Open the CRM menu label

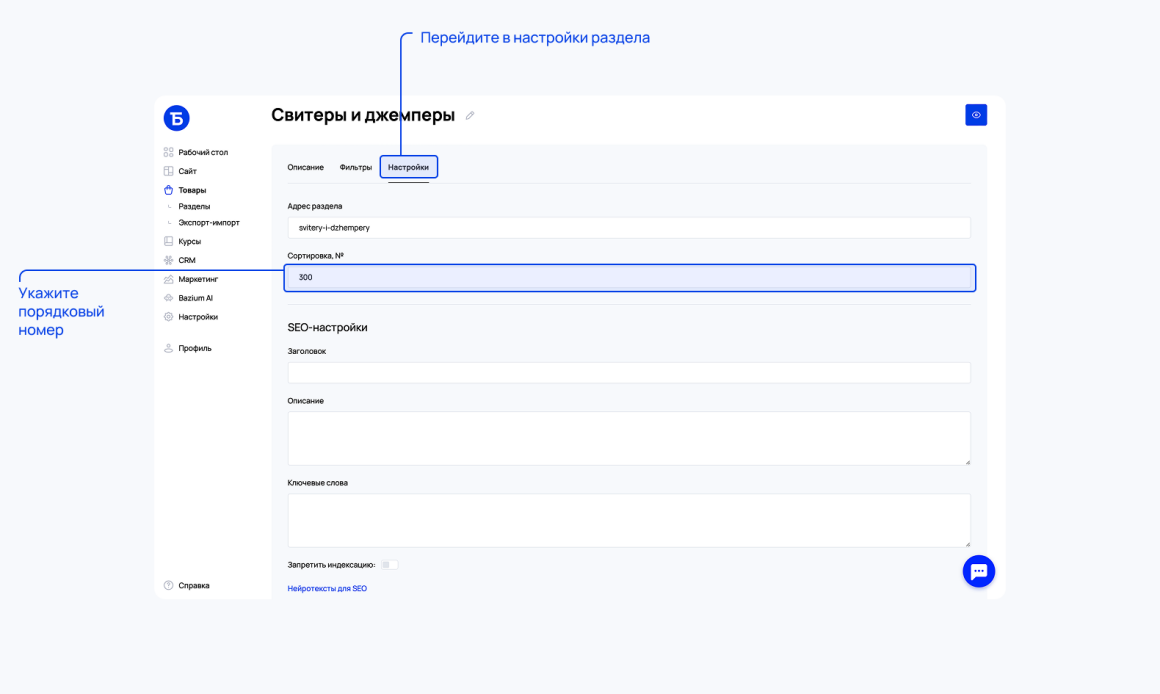(186, 260)
